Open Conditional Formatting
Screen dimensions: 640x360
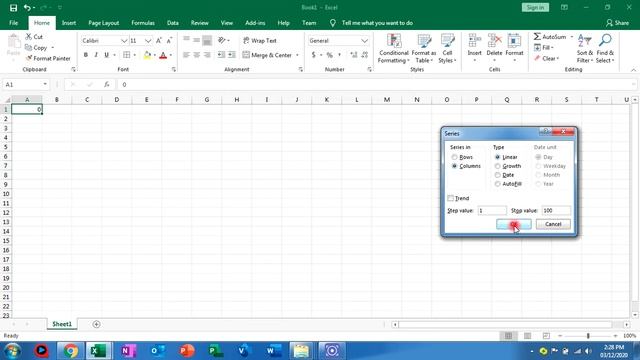tap(393, 49)
